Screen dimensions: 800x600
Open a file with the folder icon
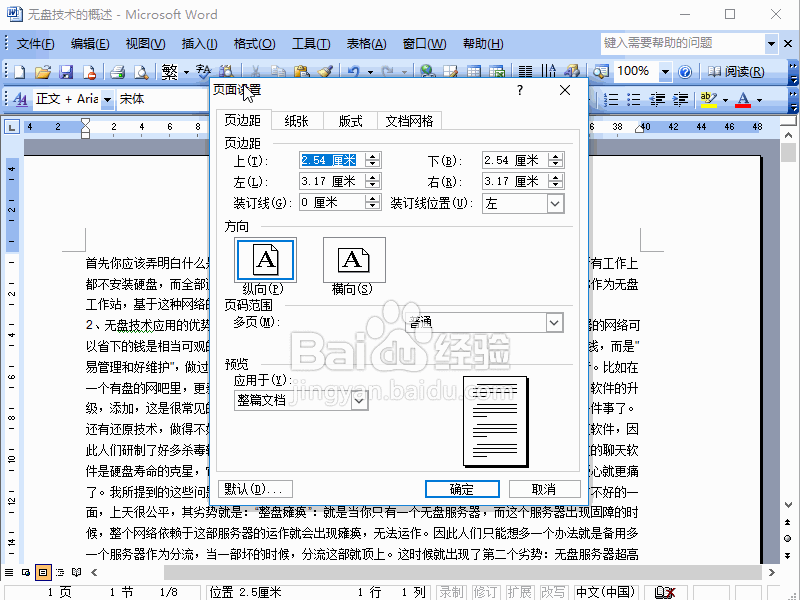[43, 72]
